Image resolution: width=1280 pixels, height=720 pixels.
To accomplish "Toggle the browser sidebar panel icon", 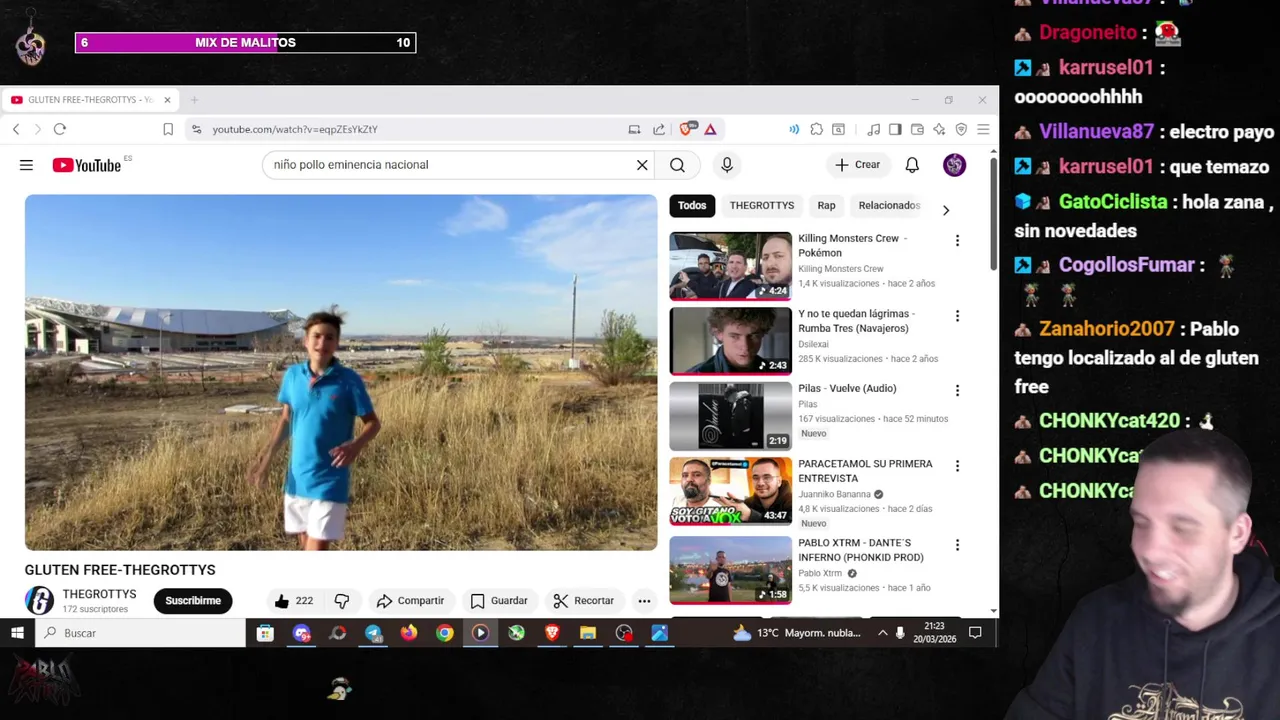I will pyautogui.click(x=895, y=129).
